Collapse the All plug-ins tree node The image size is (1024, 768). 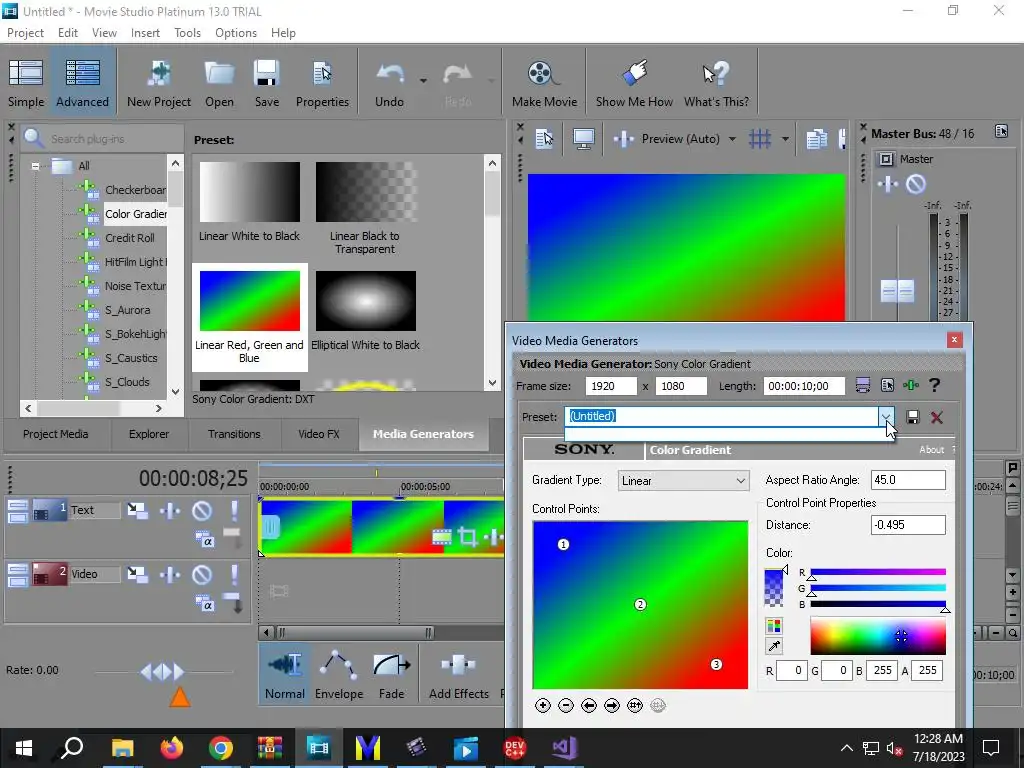[35, 166]
